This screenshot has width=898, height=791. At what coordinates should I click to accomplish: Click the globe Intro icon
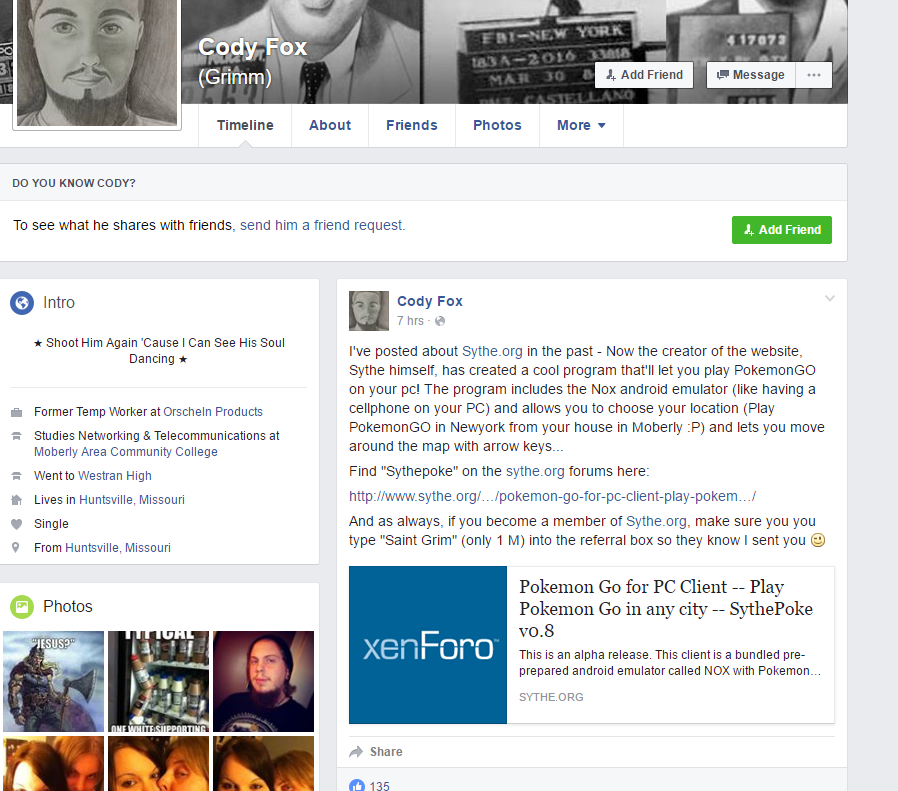[22, 302]
